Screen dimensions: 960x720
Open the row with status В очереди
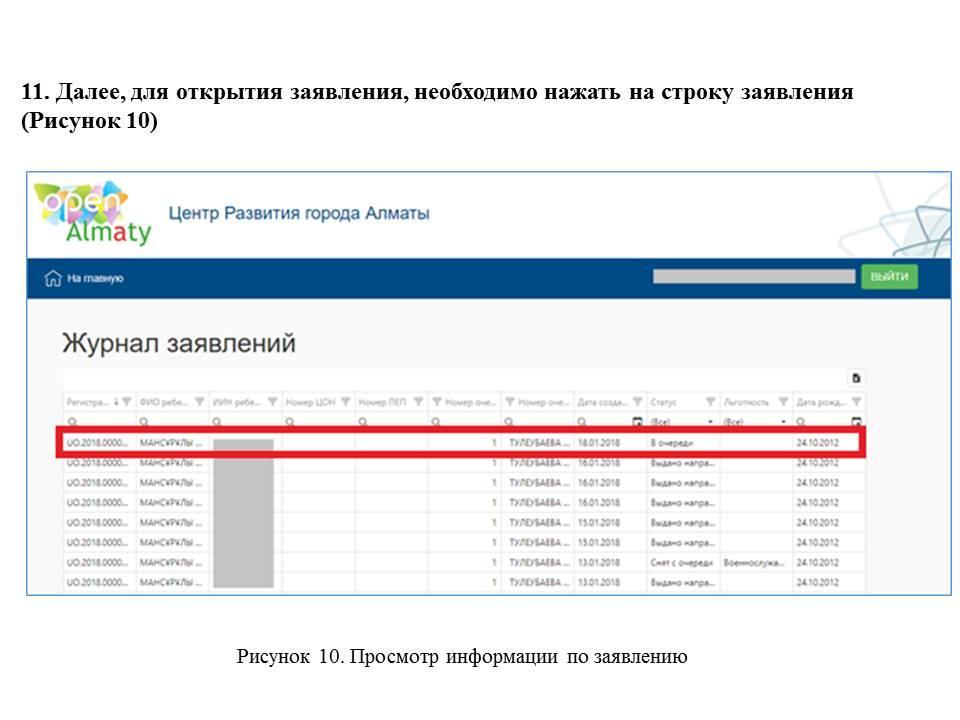tap(465, 442)
